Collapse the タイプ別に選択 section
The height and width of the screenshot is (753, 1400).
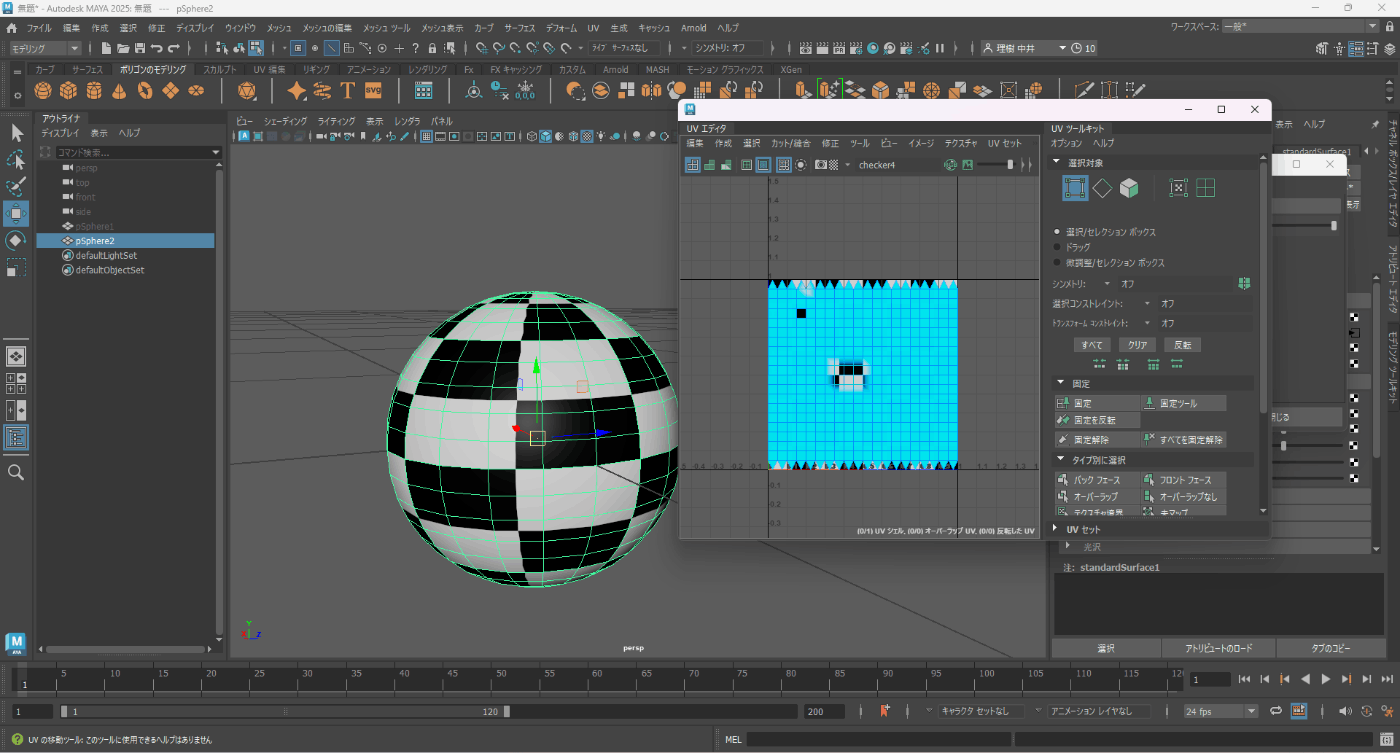point(1060,460)
